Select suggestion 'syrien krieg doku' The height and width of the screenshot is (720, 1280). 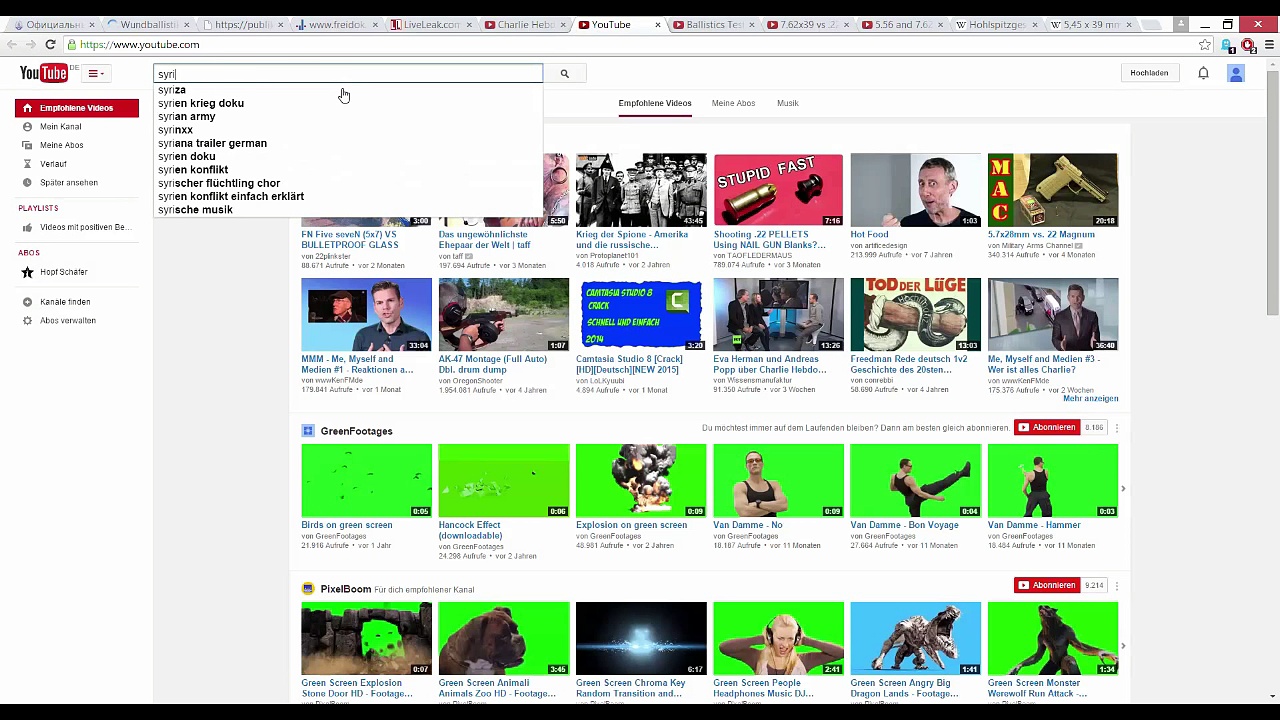201,103
